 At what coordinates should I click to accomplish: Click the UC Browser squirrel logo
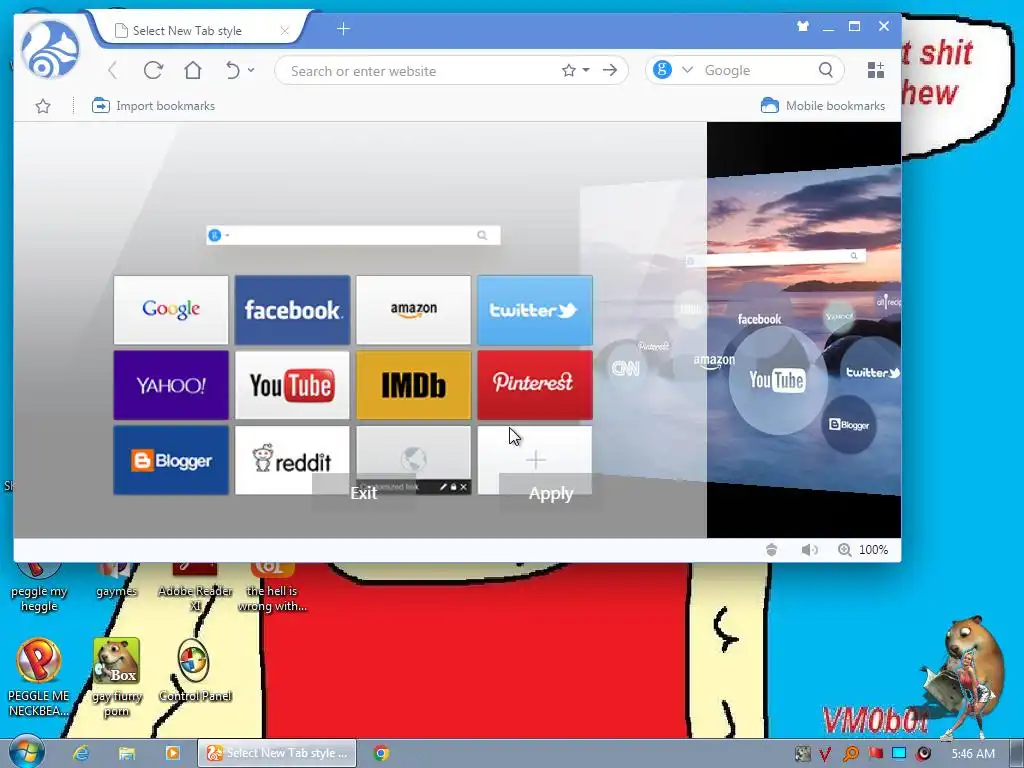click(x=50, y=50)
